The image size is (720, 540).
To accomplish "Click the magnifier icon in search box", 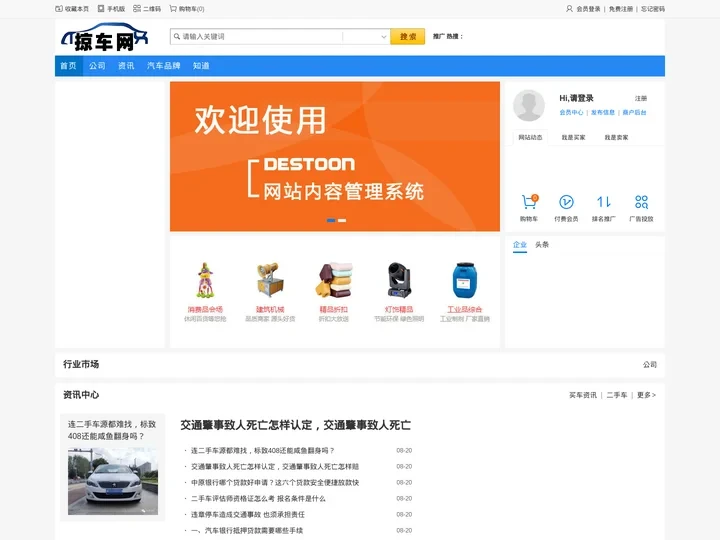I will point(177,36).
